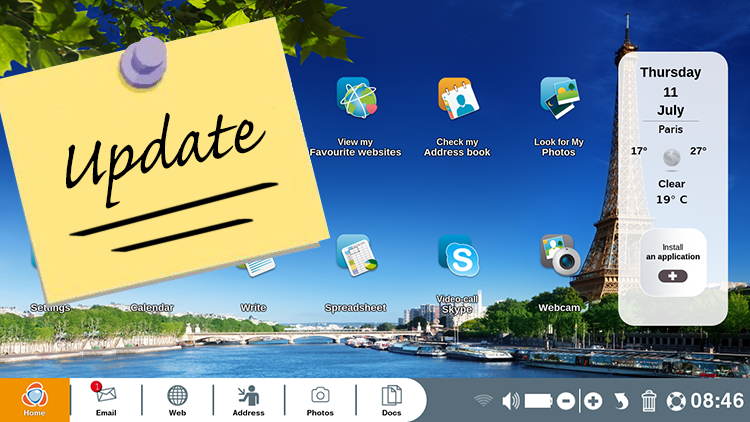This screenshot has width=750, height=422.
Task: Click the 19° C current temperature
Action: click(672, 200)
